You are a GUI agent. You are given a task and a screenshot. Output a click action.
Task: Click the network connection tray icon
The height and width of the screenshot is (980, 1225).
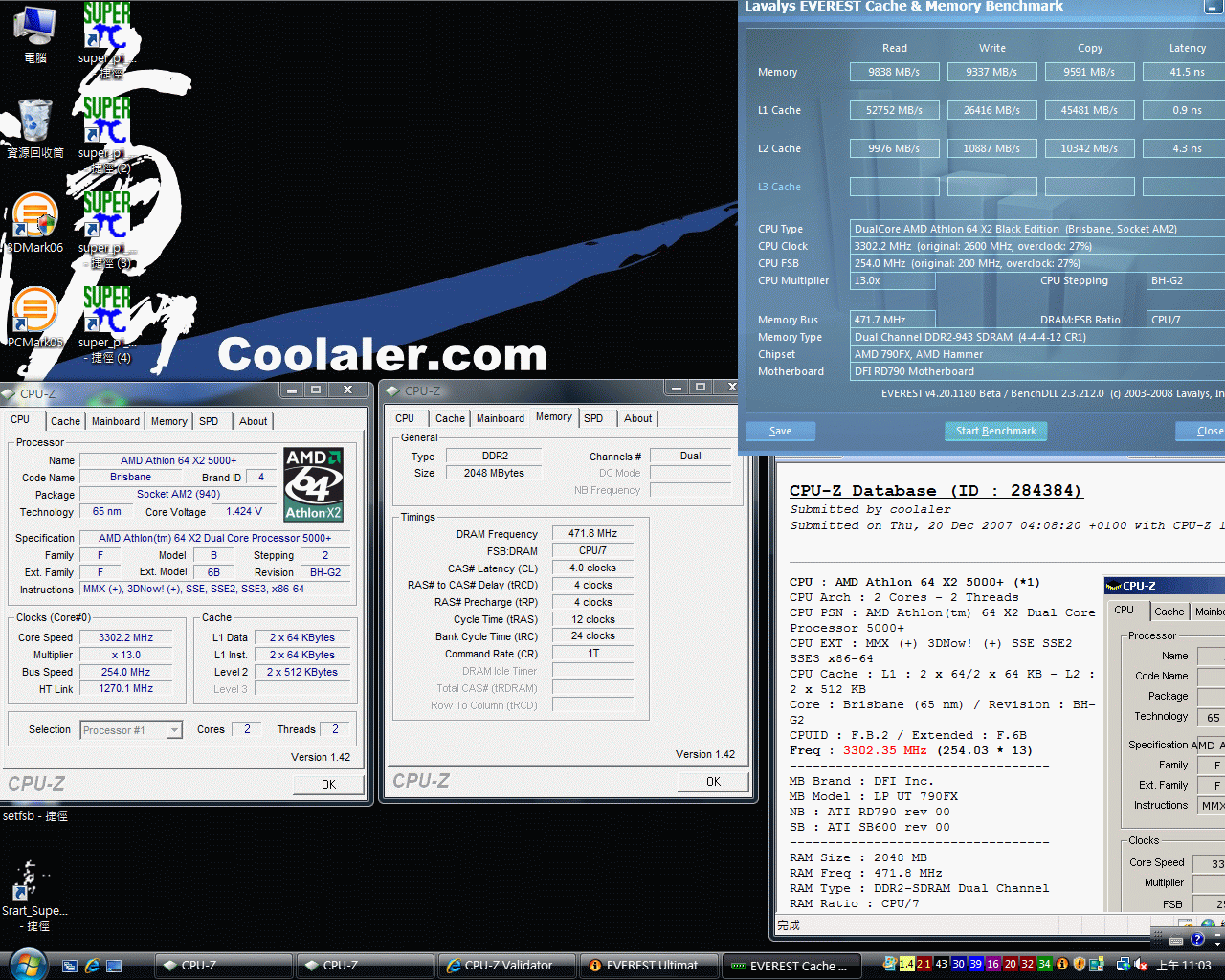pos(1123,965)
